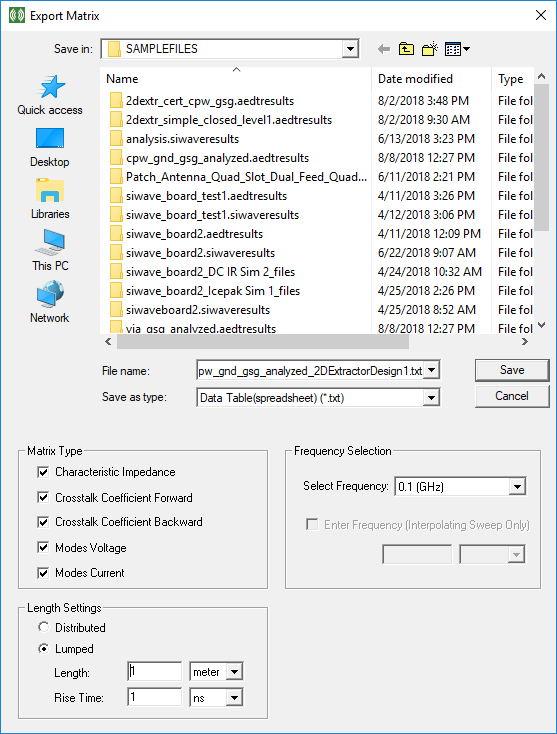Image resolution: width=557 pixels, height=734 pixels.
Task: Click horizontal scroll left arrow
Action: click(x=108, y=342)
